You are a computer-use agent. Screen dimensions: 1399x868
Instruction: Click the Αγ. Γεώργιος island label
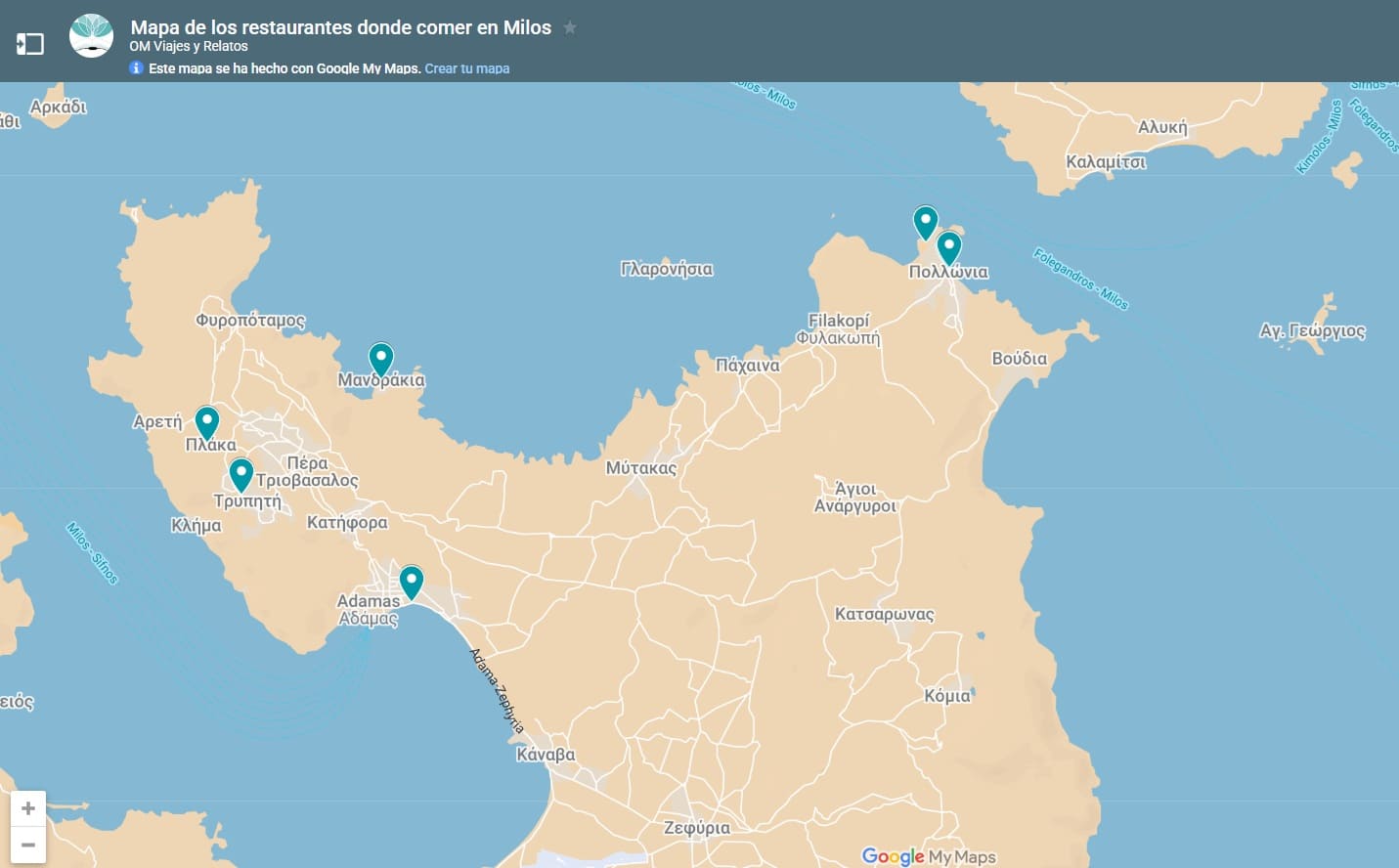coord(1313,330)
